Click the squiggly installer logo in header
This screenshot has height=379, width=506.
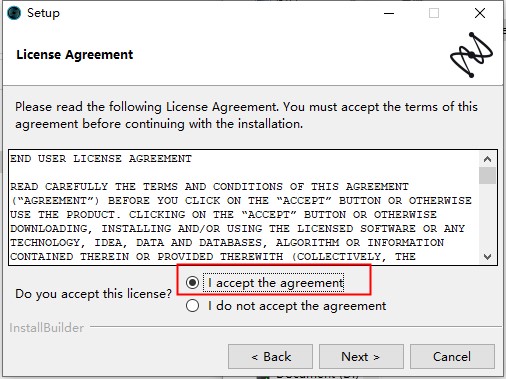click(471, 55)
